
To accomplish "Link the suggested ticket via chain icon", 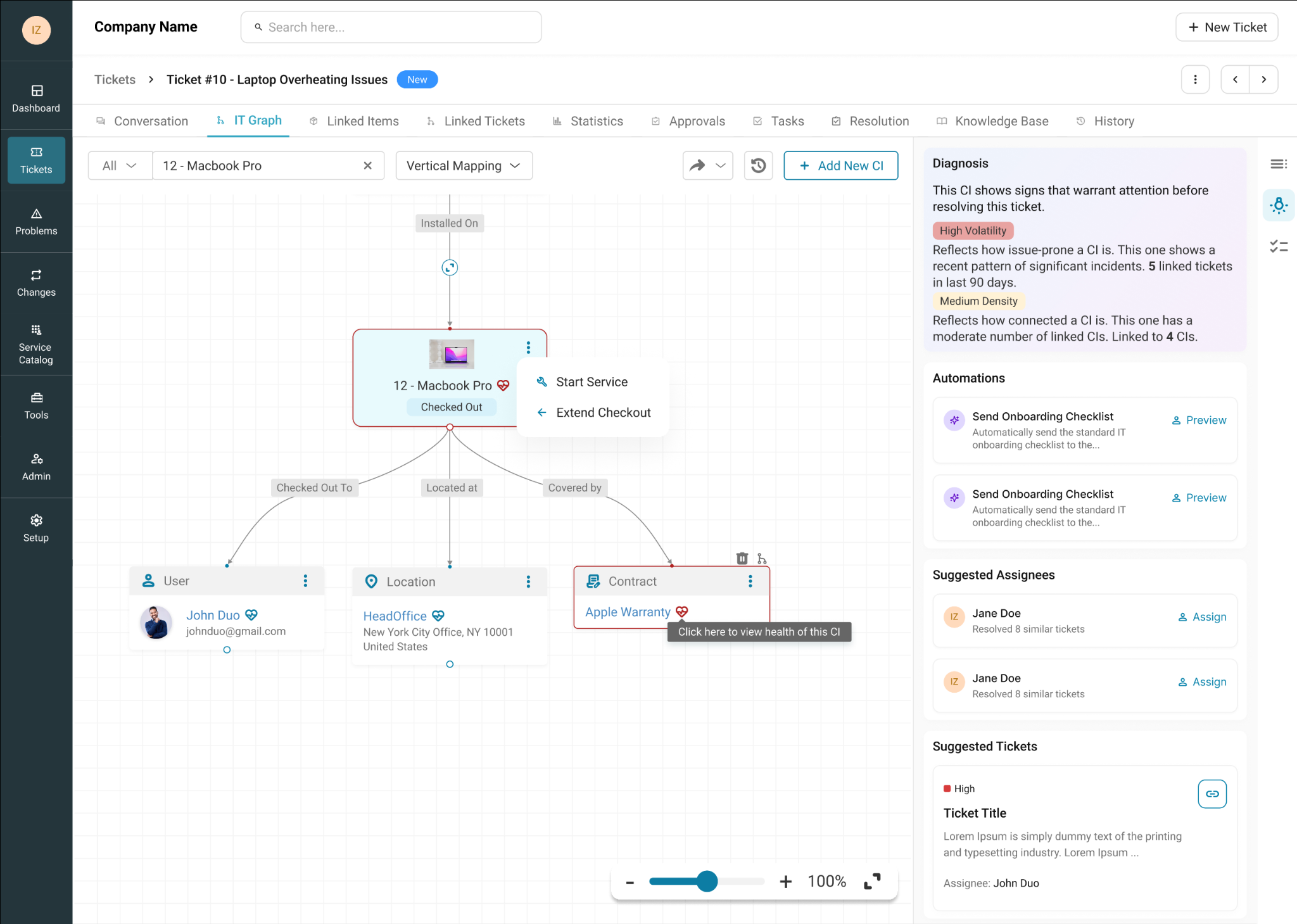I will click(x=1212, y=794).
